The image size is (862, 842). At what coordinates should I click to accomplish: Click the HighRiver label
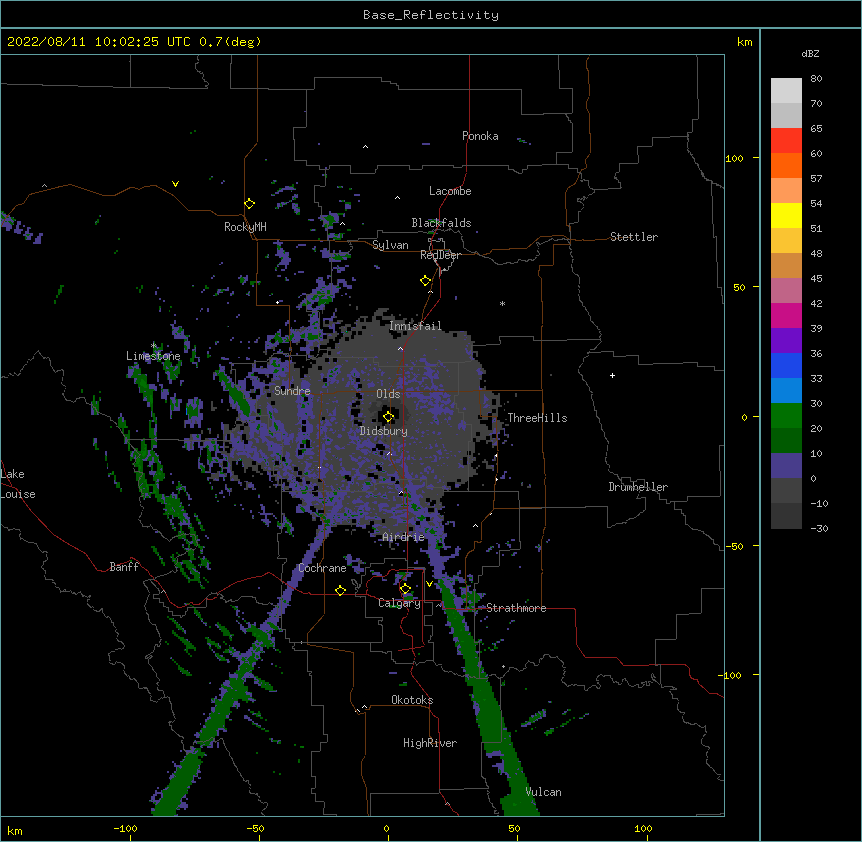pos(430,743)
